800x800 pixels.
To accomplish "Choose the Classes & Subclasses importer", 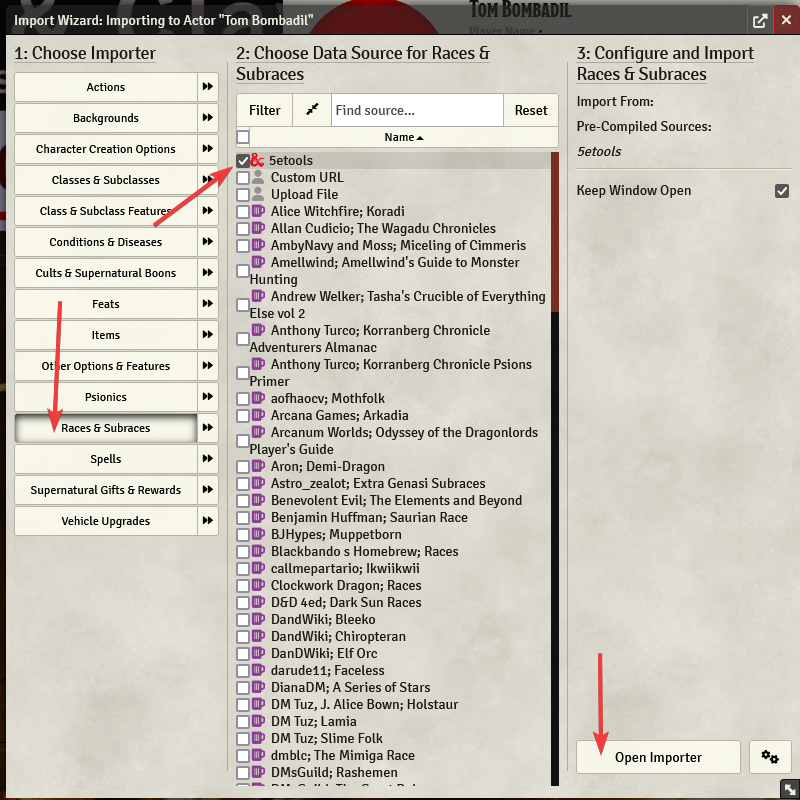I will [105, 180].
